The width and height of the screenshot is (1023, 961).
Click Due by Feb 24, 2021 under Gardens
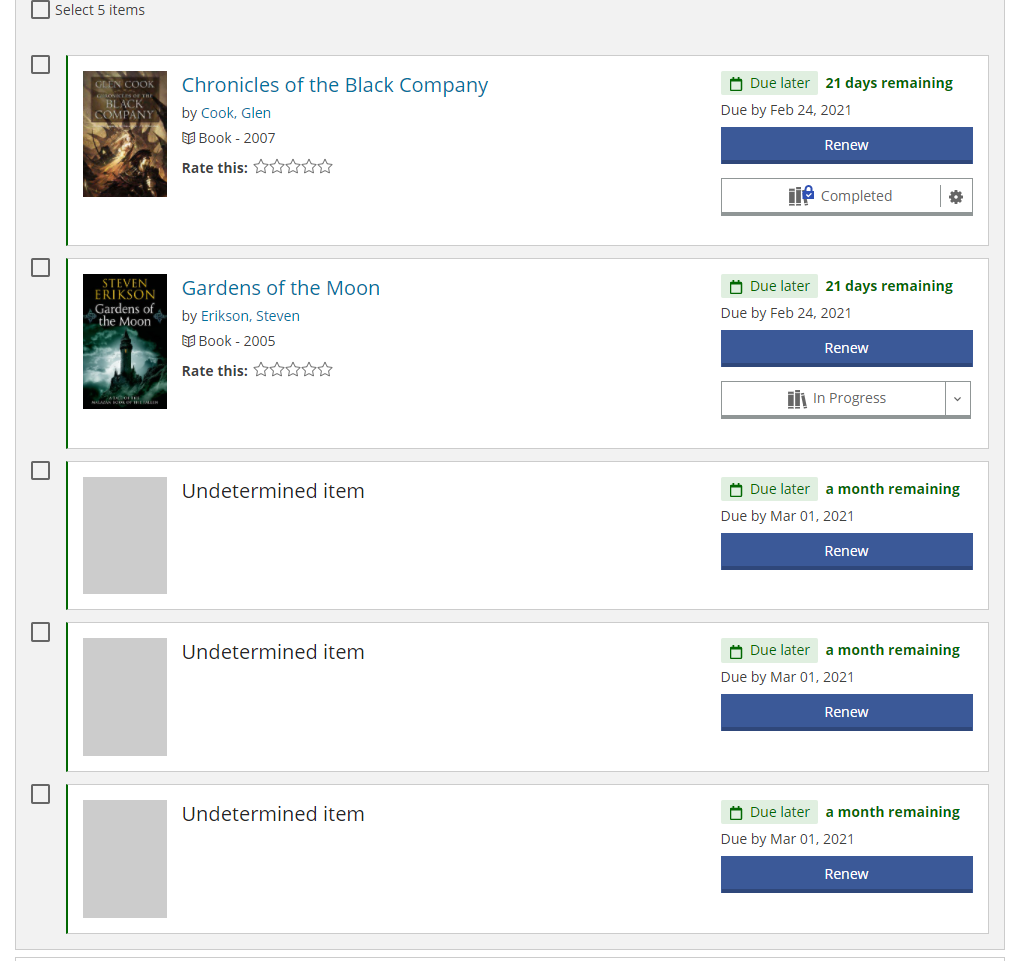[x=786, y=313]
